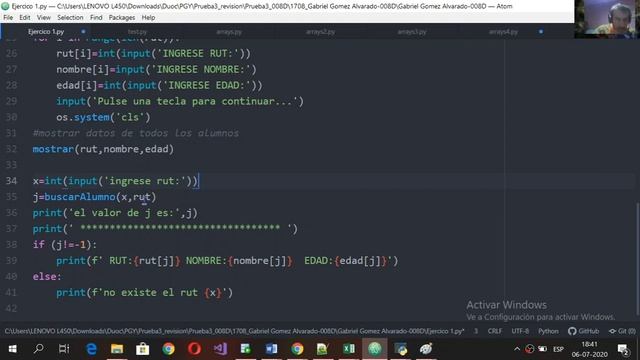The height and width of the screenshot is (360, 640).
Task: Open Notepad++ from taskbar
Action: tap(323, 349)
